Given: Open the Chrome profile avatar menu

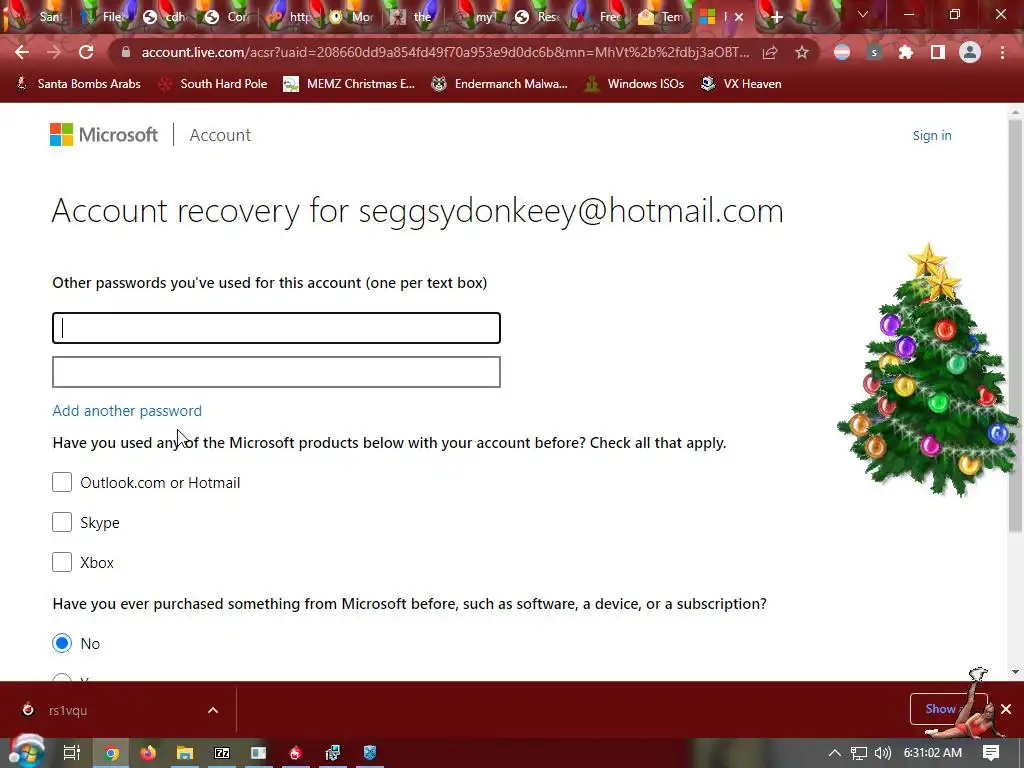Looking at the screenshot, I should pyautogui.click(x=970, y=52).
